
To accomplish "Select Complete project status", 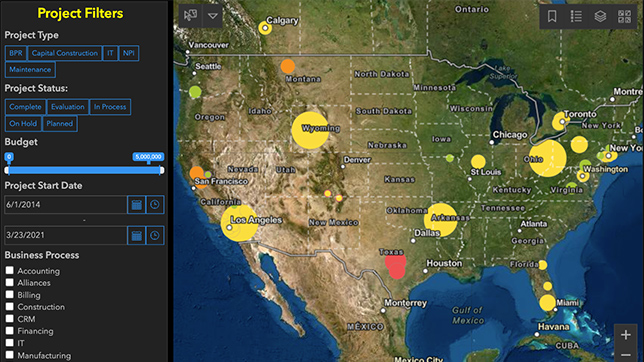I will coord(25,107).
